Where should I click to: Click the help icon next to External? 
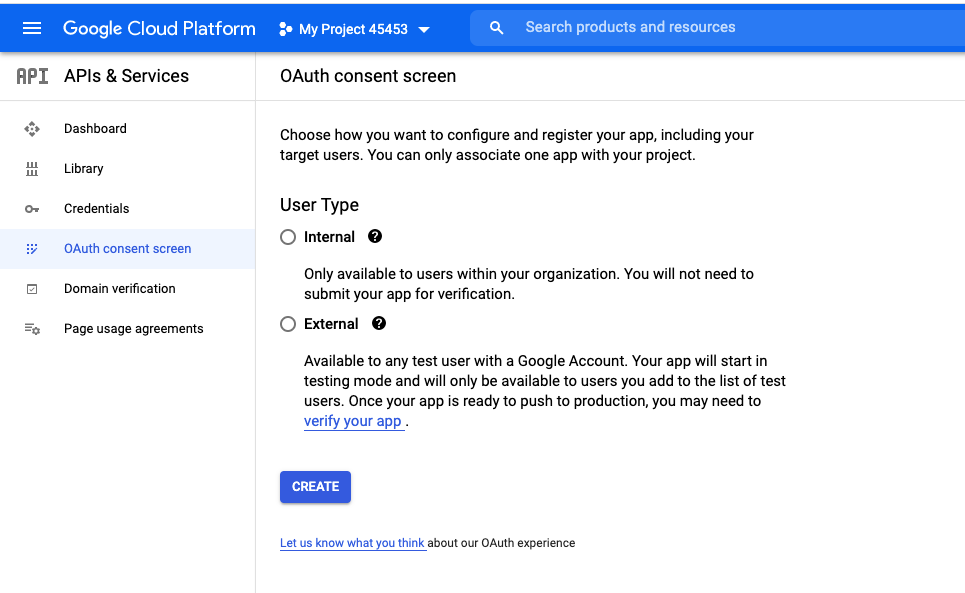coord(379,324)
